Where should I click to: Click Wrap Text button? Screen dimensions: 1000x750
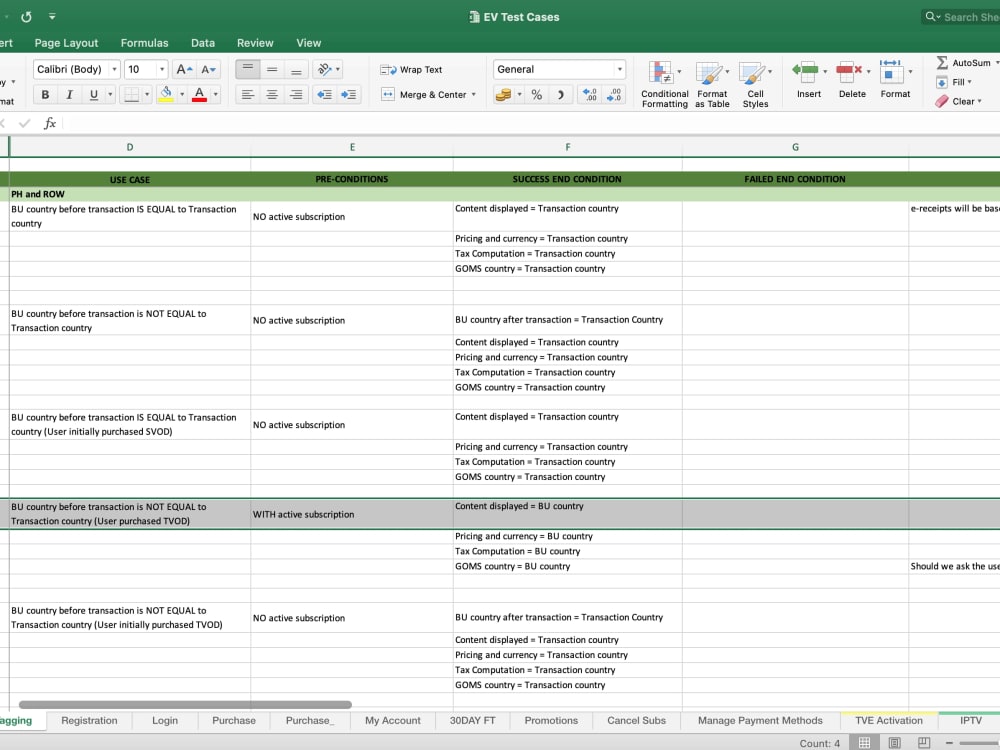pyautogui.click(x=411, y=70)
